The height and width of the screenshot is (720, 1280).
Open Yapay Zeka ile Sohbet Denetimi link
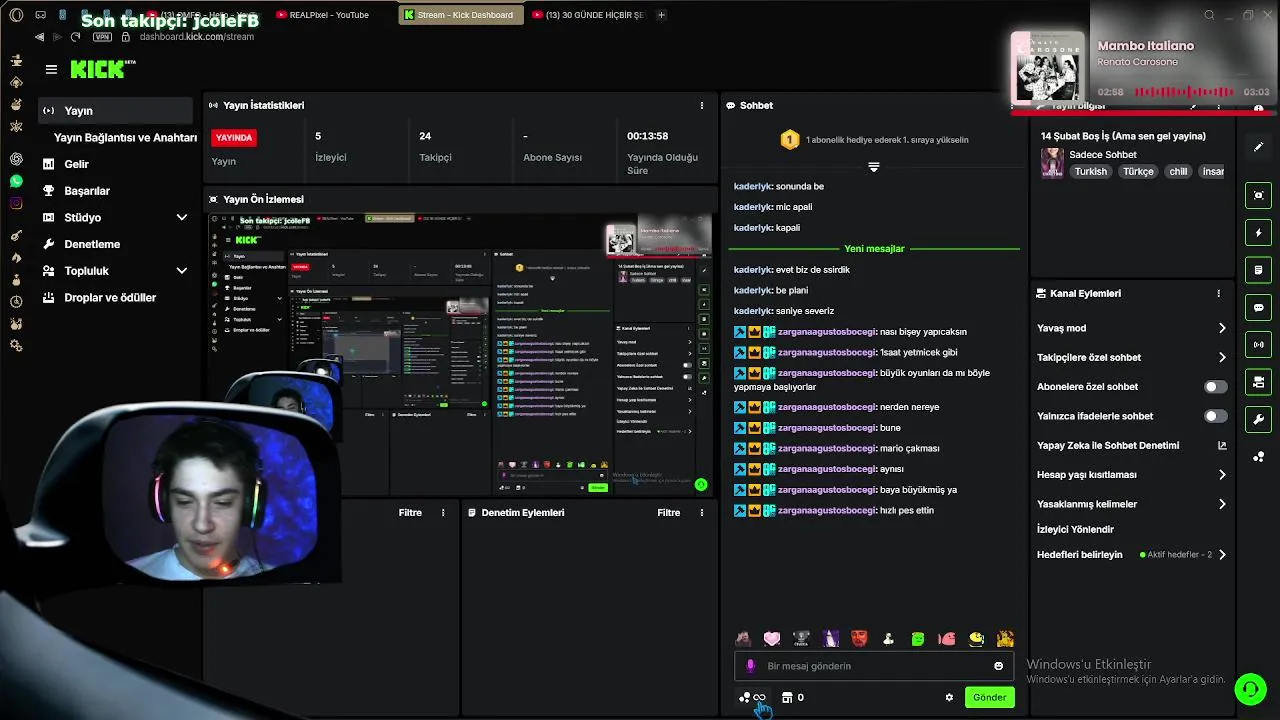1131,446
